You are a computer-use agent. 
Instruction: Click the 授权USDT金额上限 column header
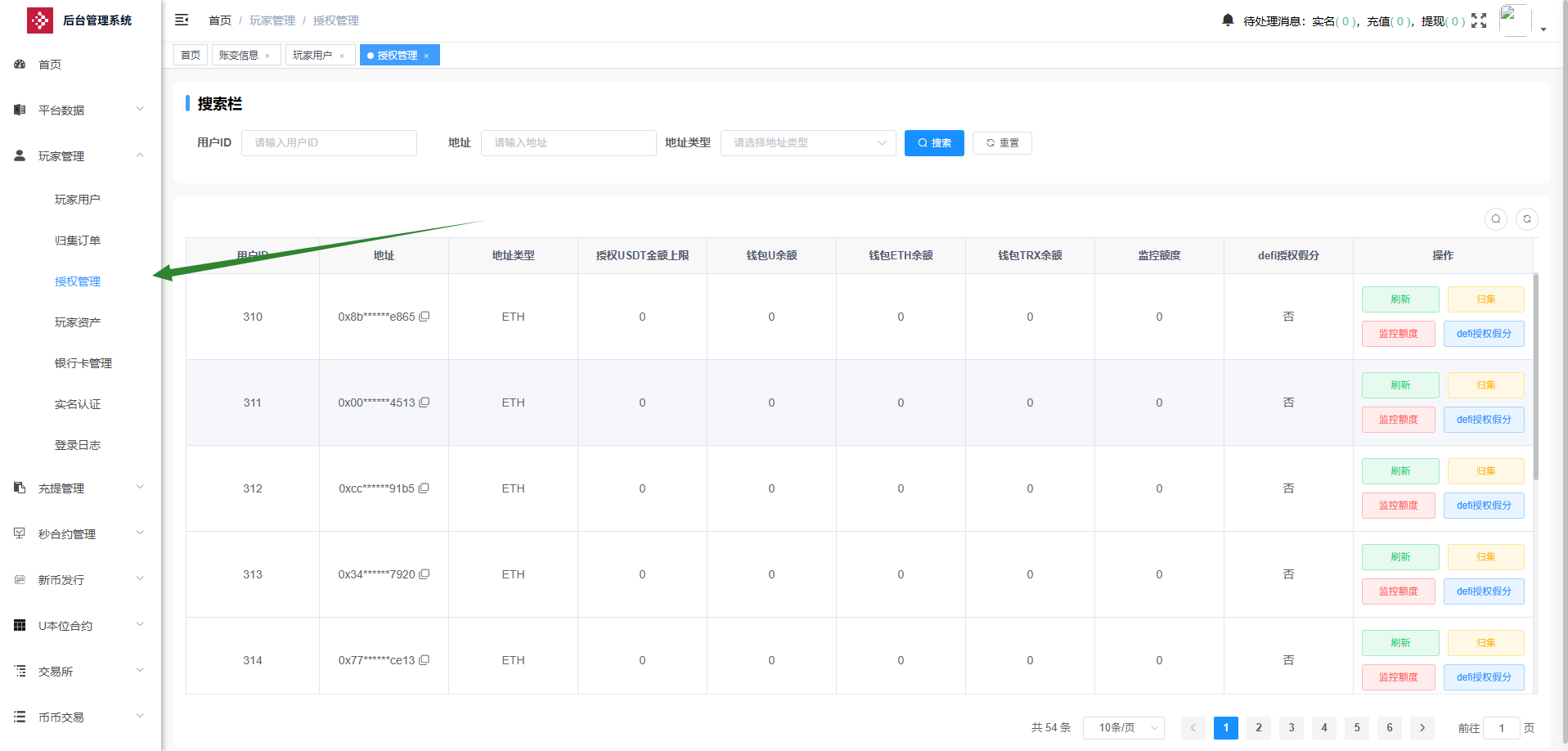click(642, 255)
